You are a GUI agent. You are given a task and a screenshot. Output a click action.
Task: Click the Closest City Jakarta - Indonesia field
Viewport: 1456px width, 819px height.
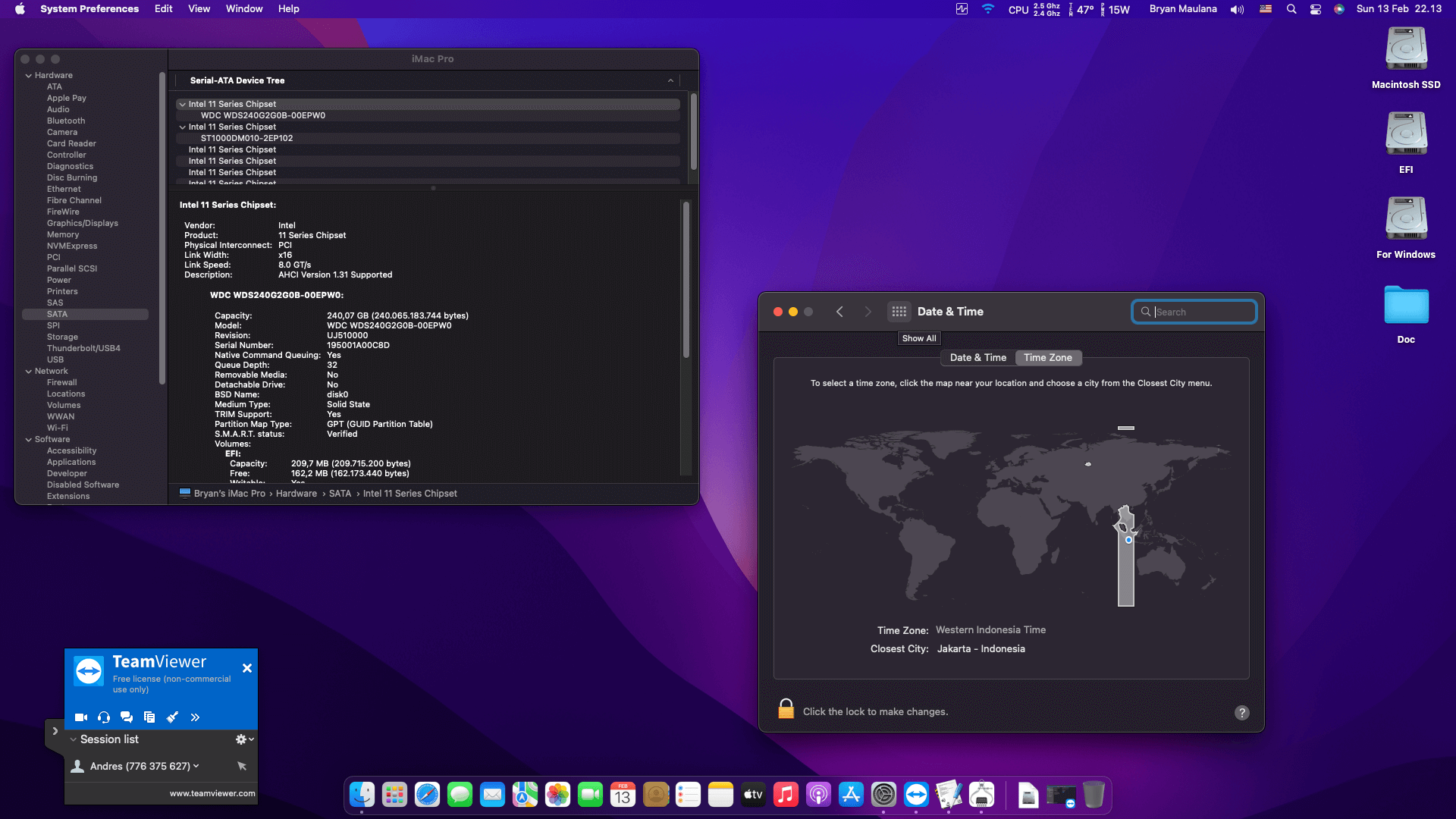(x=981, y=649)
